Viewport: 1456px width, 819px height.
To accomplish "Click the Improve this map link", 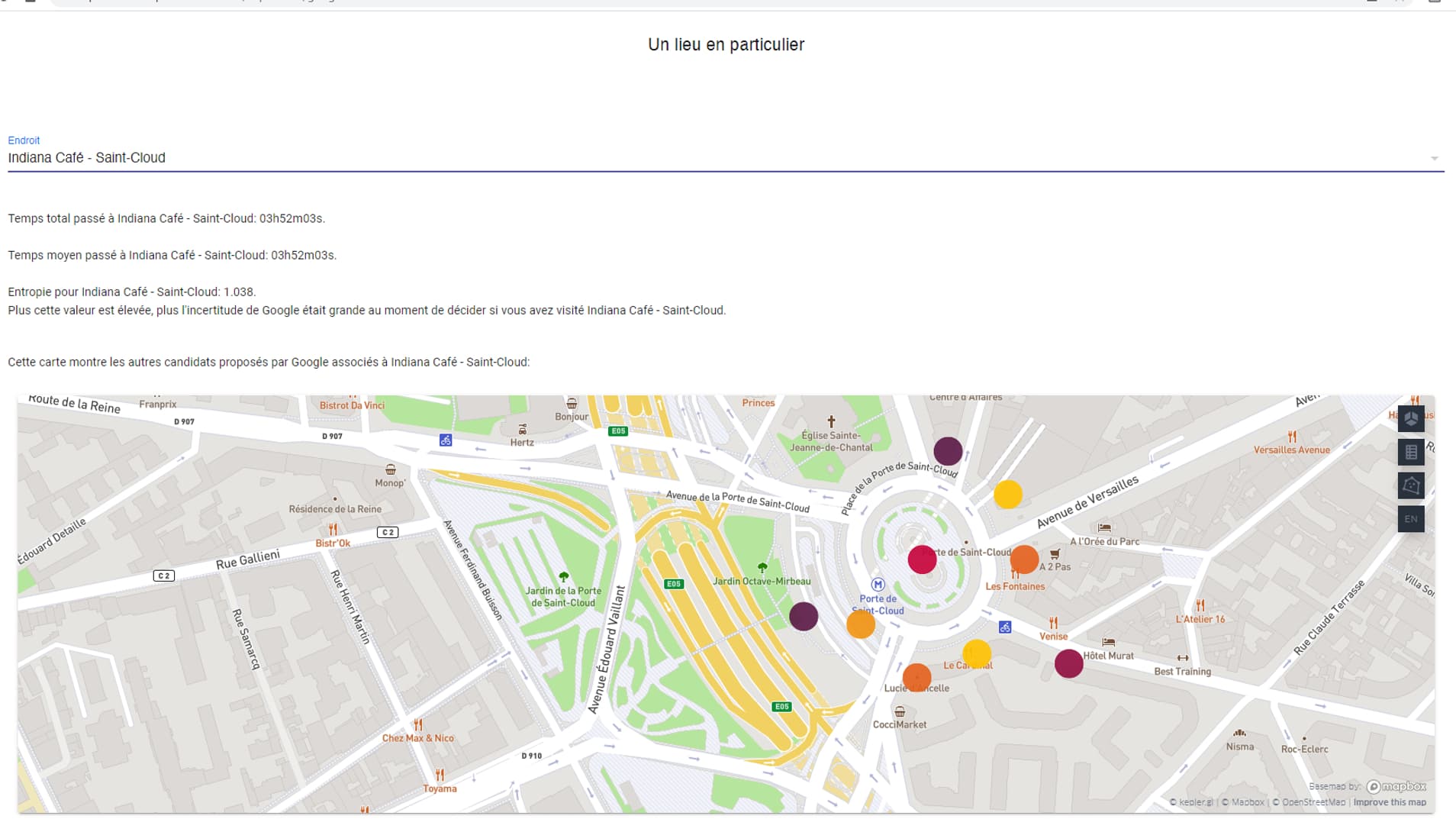I will coord(1389,802).
